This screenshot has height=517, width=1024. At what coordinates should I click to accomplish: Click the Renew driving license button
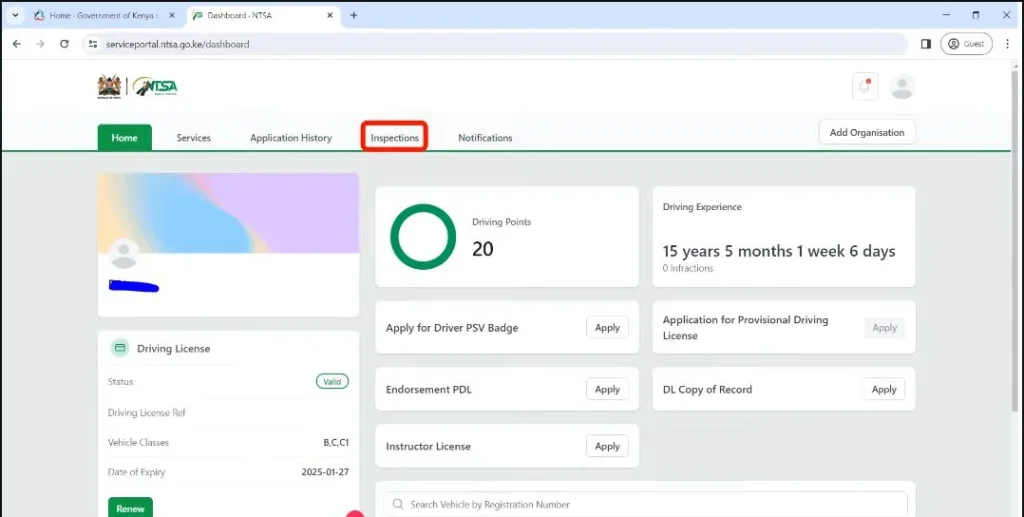click(130, 508)
